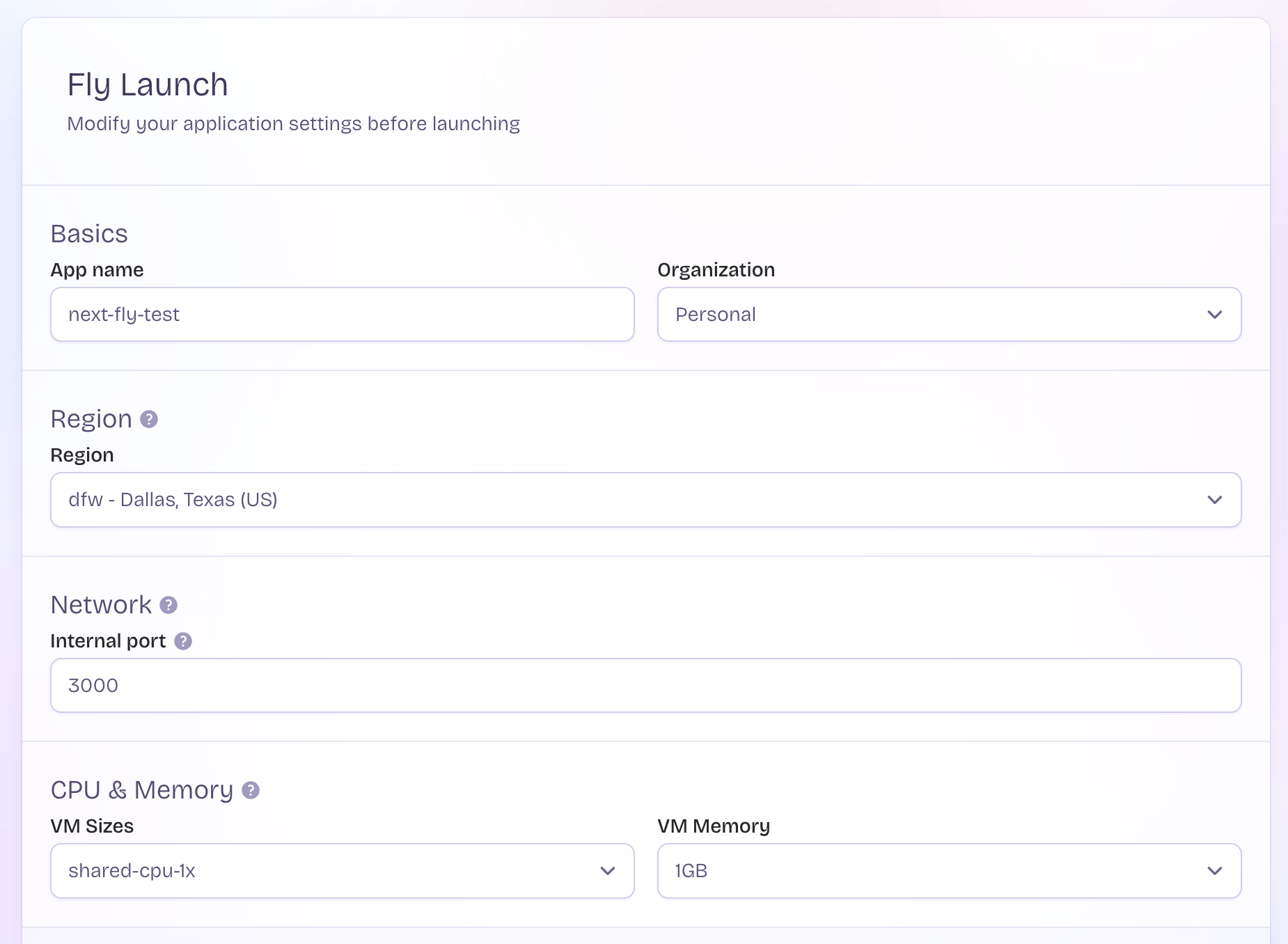The height and width of the screenshot is (944, 1288).
Task: Click the Fly Launch page title
Action: 148,85
